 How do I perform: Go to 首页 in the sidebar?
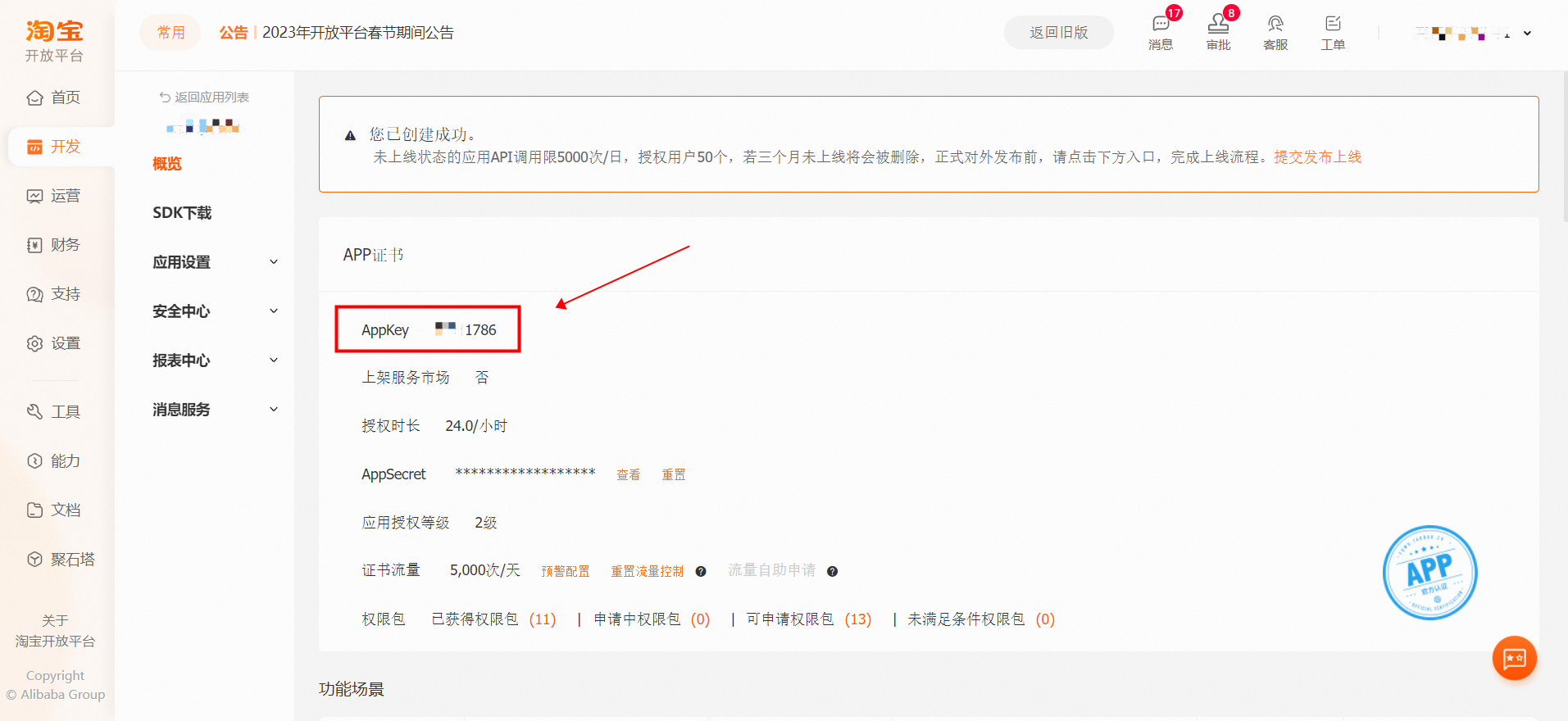[54, 97]
